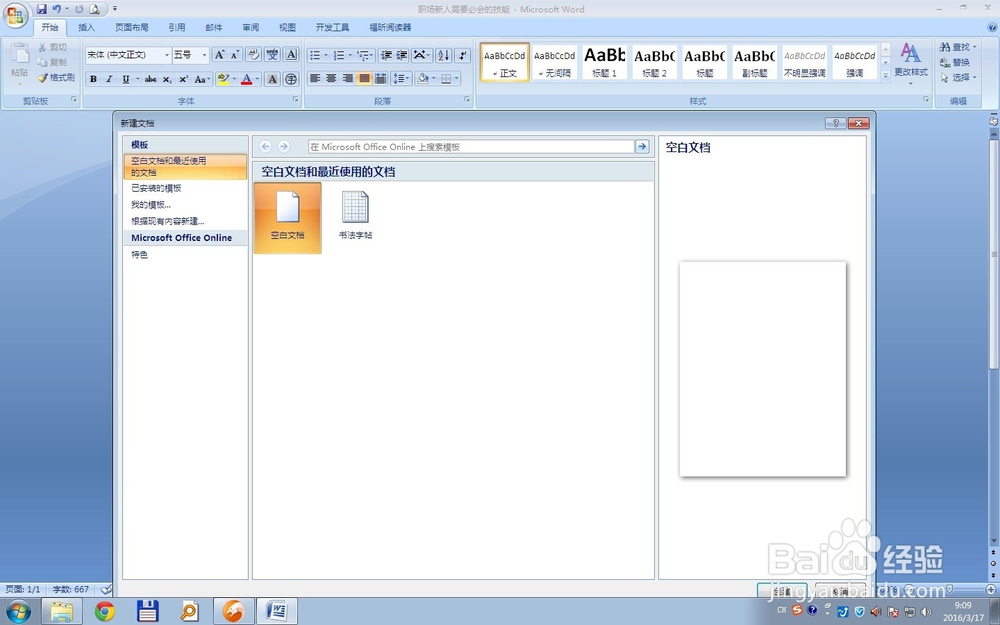Click the Grow Font icon
Image resolution: width=1000 pixels, height=625 pixels.
coord(219,55)
